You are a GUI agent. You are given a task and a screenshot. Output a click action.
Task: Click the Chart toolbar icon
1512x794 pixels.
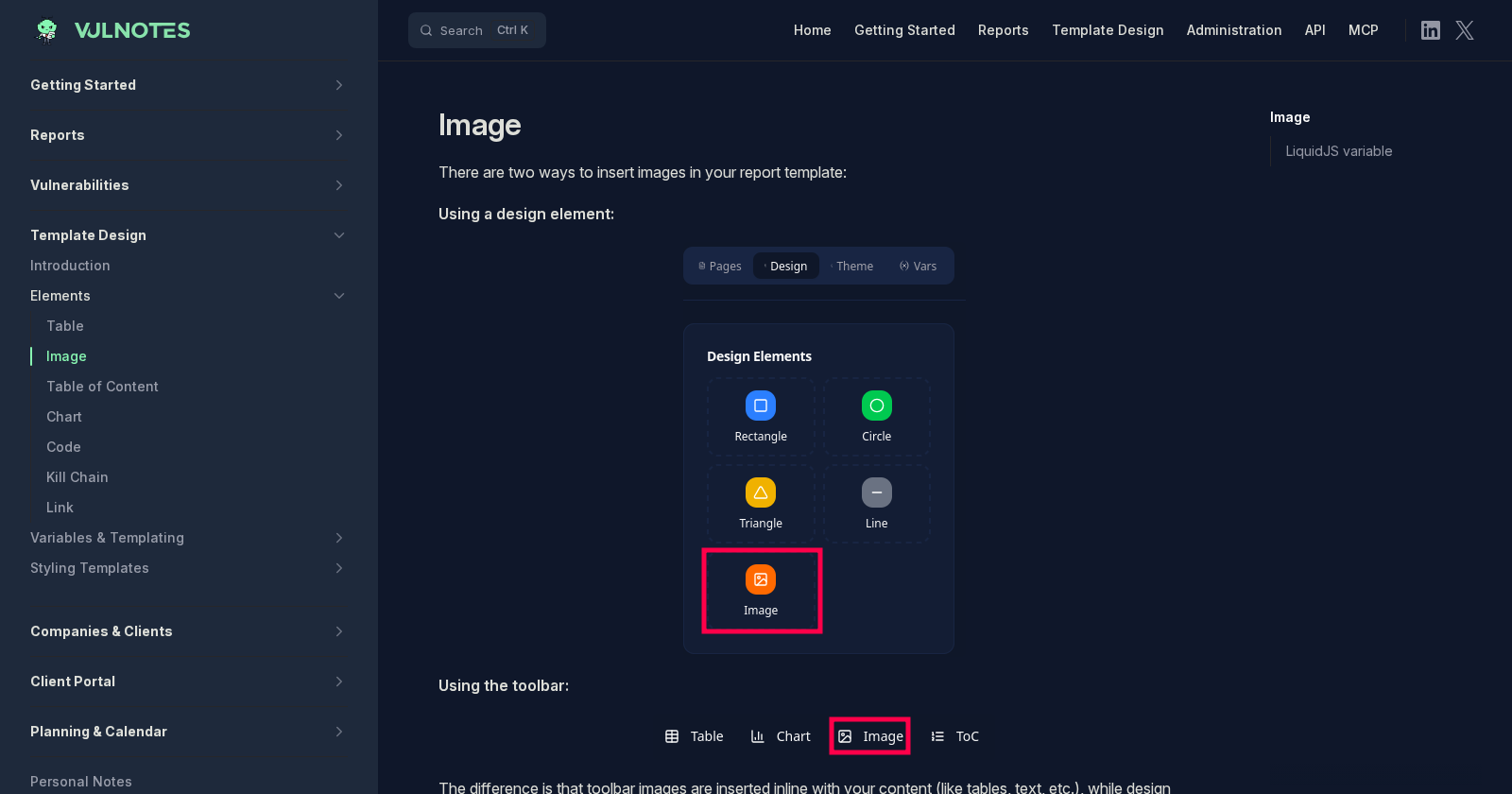pyautogui.click(x=757, y=736)
